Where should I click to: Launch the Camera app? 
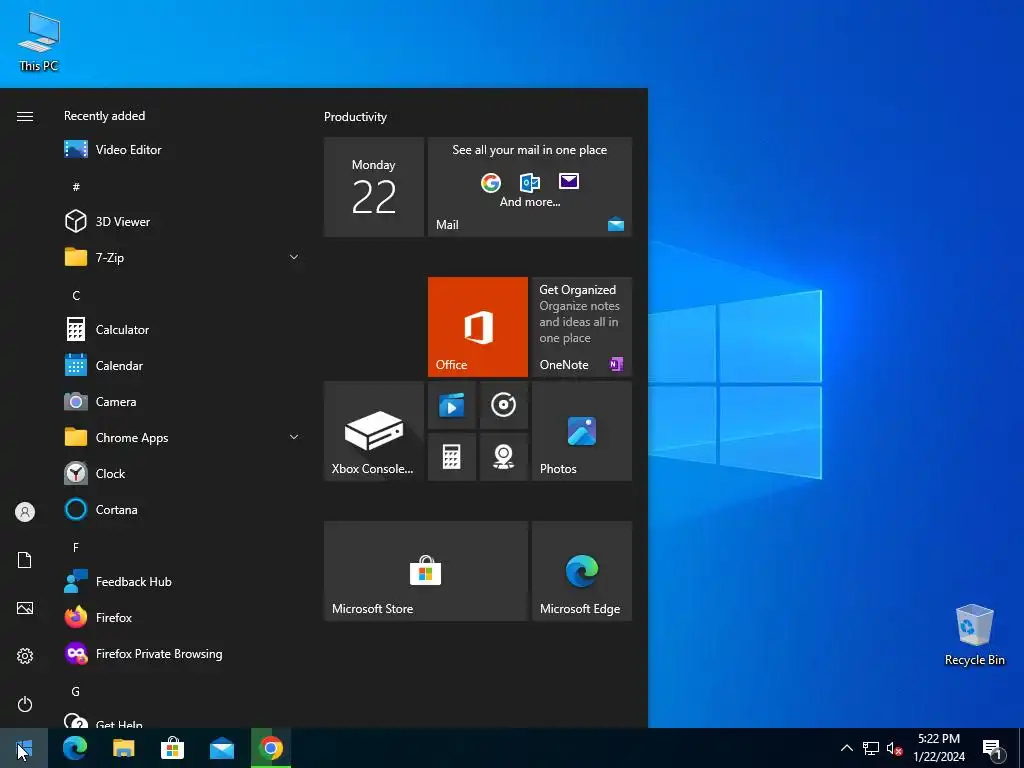181,402
